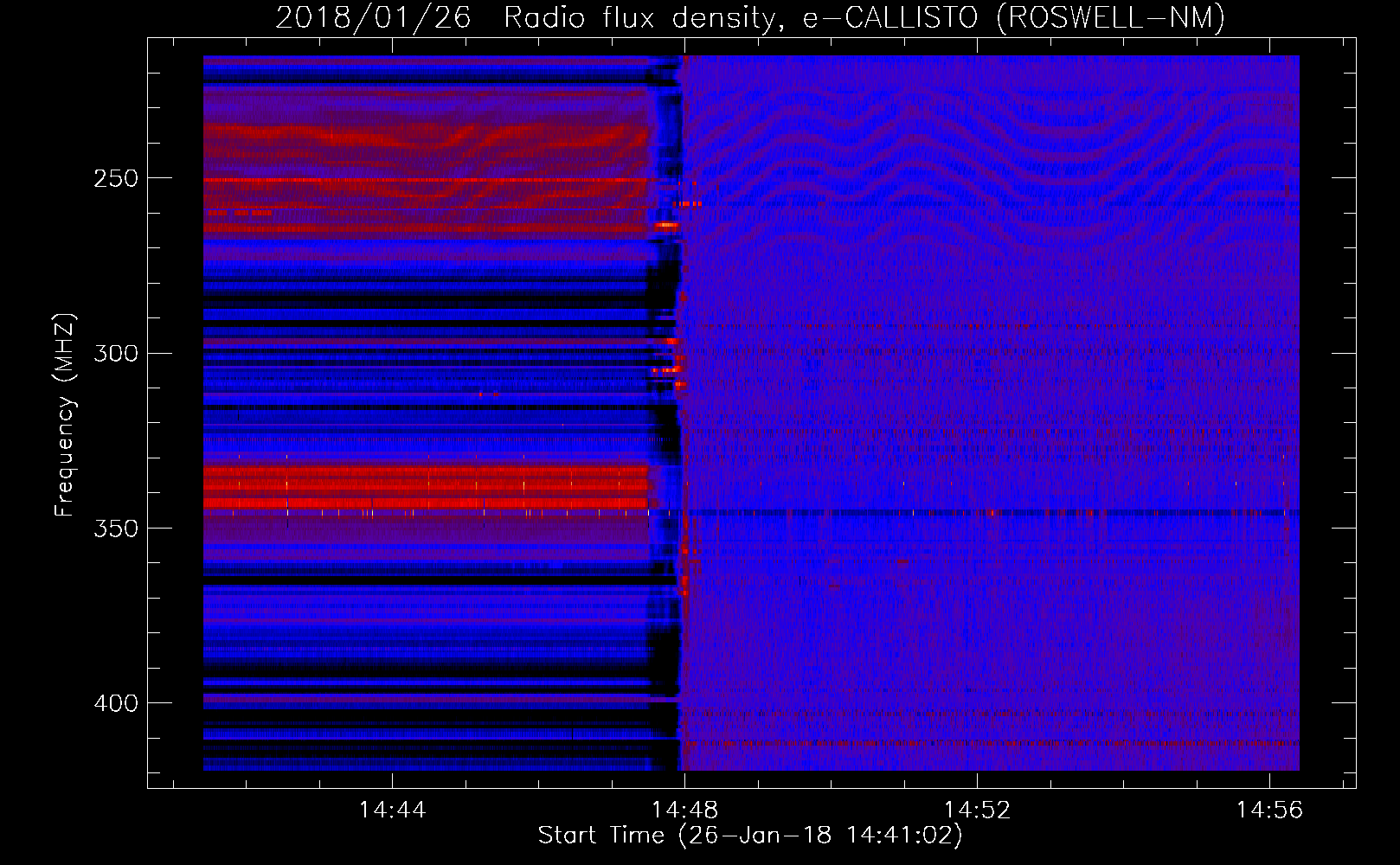Click the 350 frequency tick label

tap(116, 529)
